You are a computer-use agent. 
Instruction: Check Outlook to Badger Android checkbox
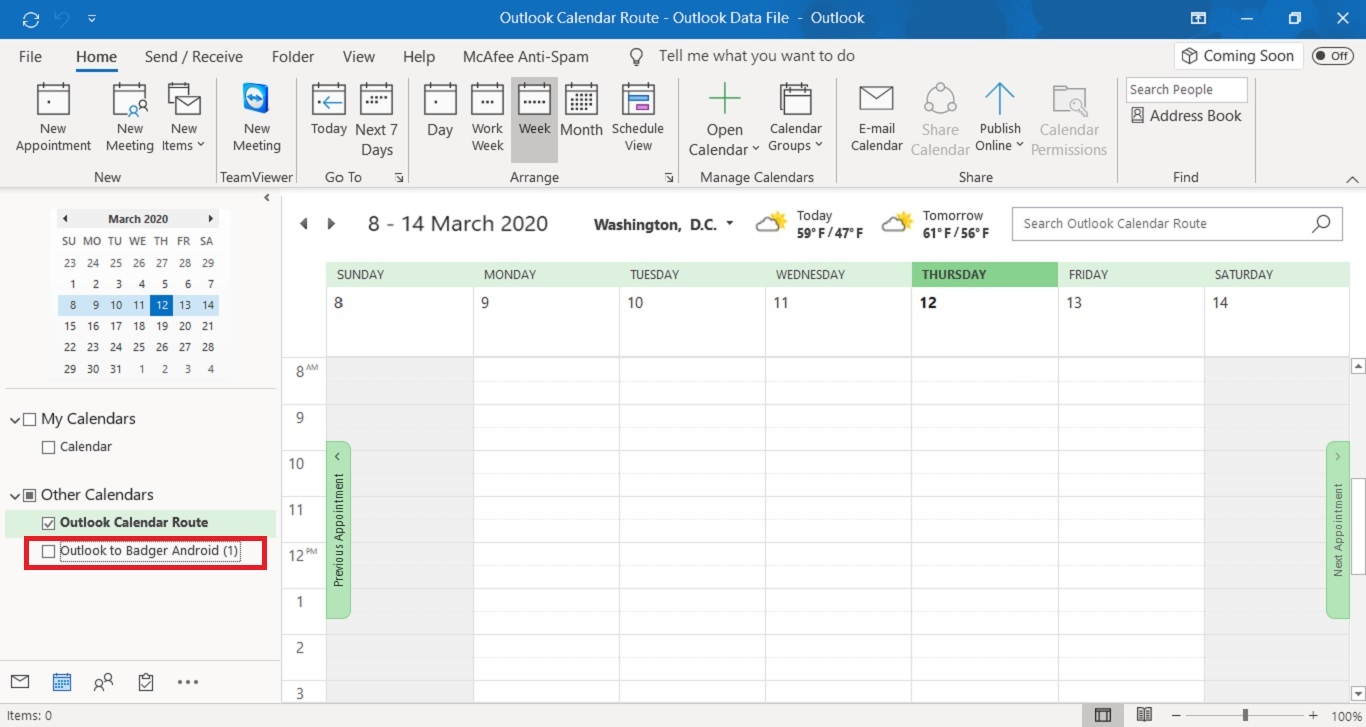(x=48, y=551)
